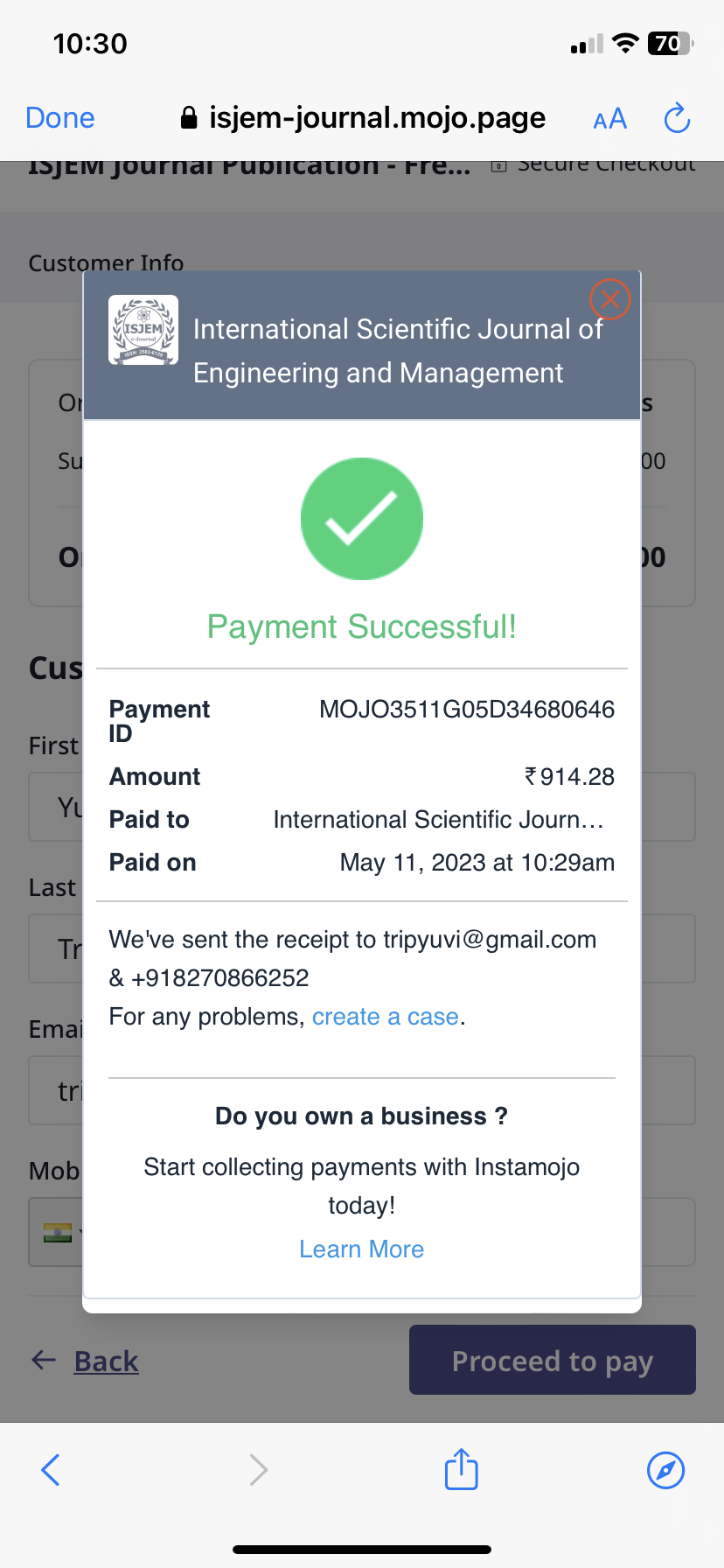This screenshot has width=724, height=1568.
Task: Tap the truncated Paid to name
Action: (x=438, y=820)
